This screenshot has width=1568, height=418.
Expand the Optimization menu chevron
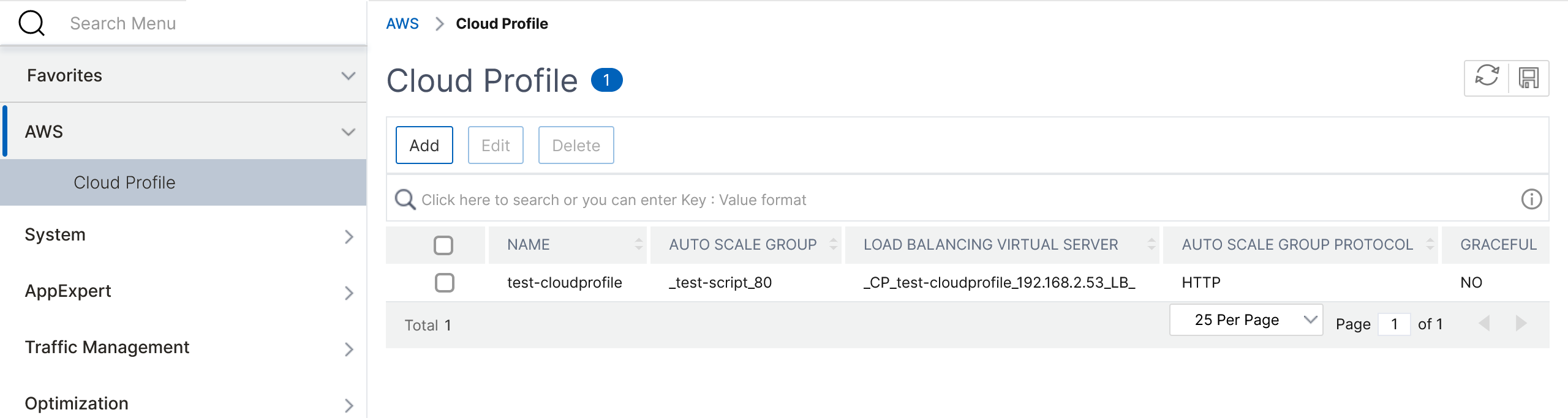coord(349,405)
